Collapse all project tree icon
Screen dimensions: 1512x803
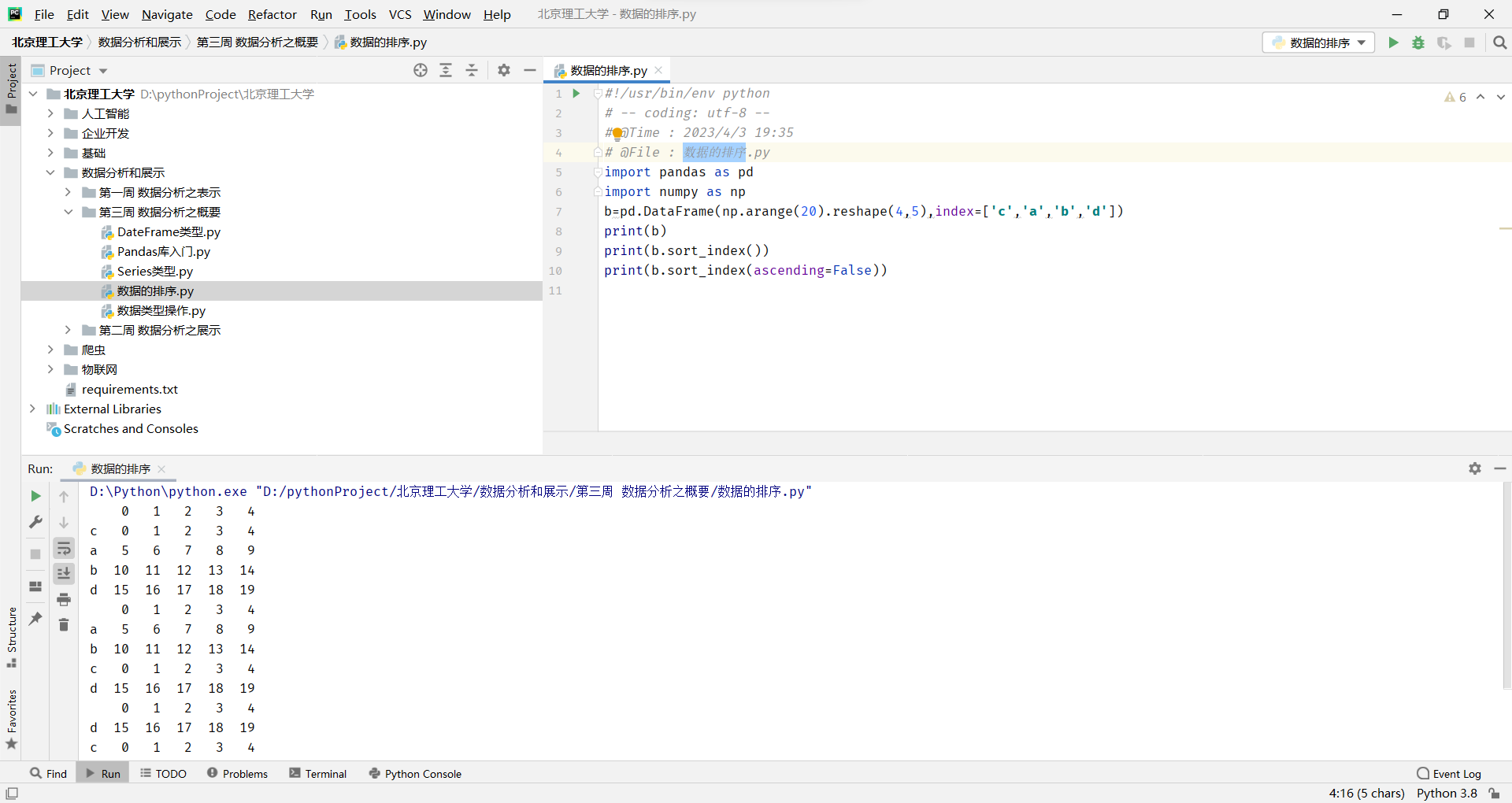coord(472,70)
